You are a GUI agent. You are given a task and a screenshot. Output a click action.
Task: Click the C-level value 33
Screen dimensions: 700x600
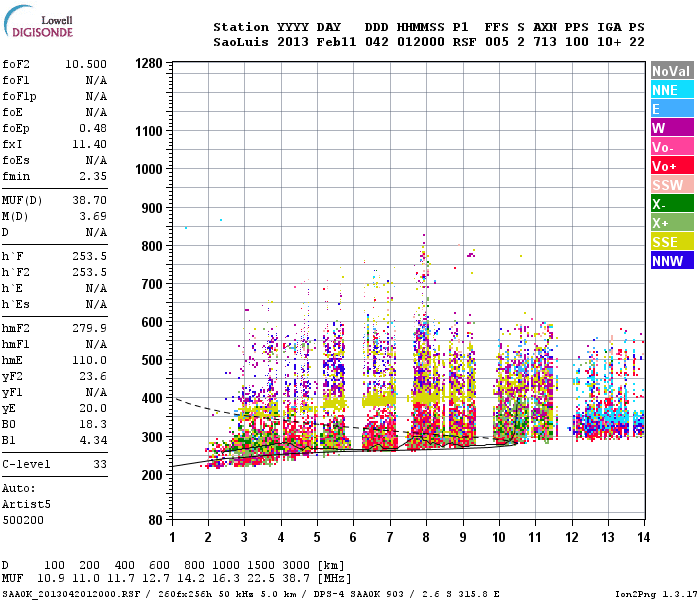(x=100, y=464)
